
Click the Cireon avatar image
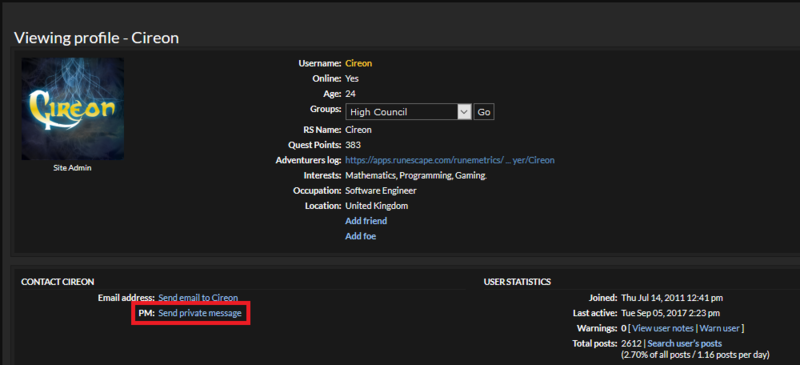coord(72,109)
